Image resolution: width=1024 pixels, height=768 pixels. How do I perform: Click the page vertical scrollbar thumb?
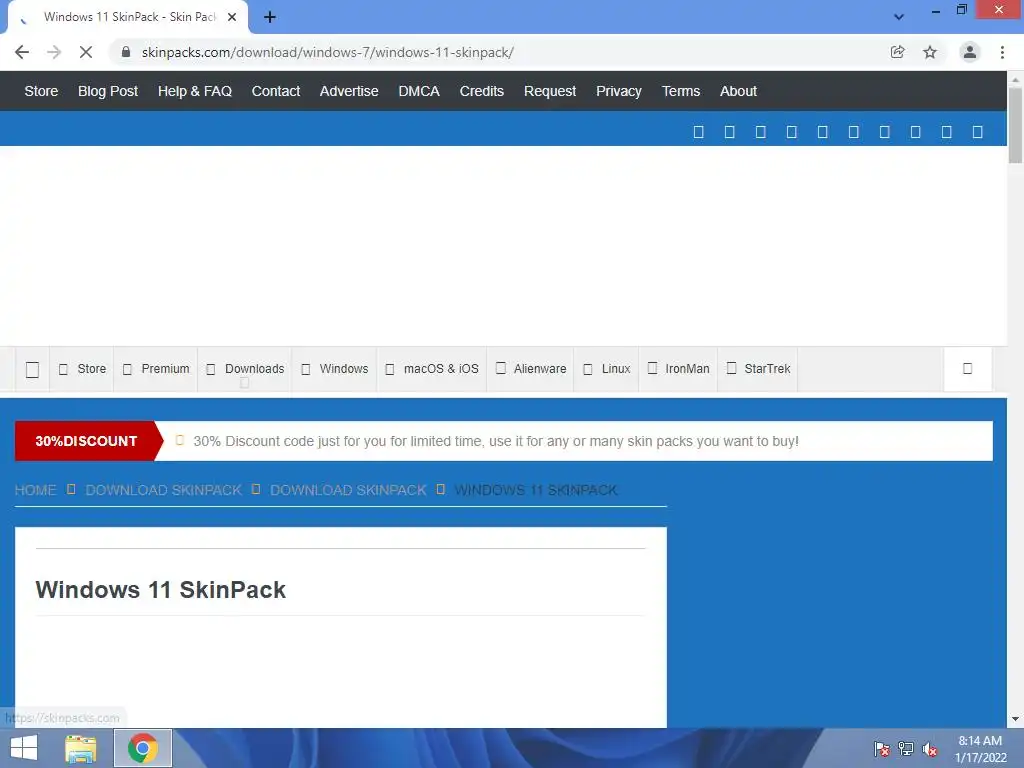pyautogui.click(x=1015, y=125)
